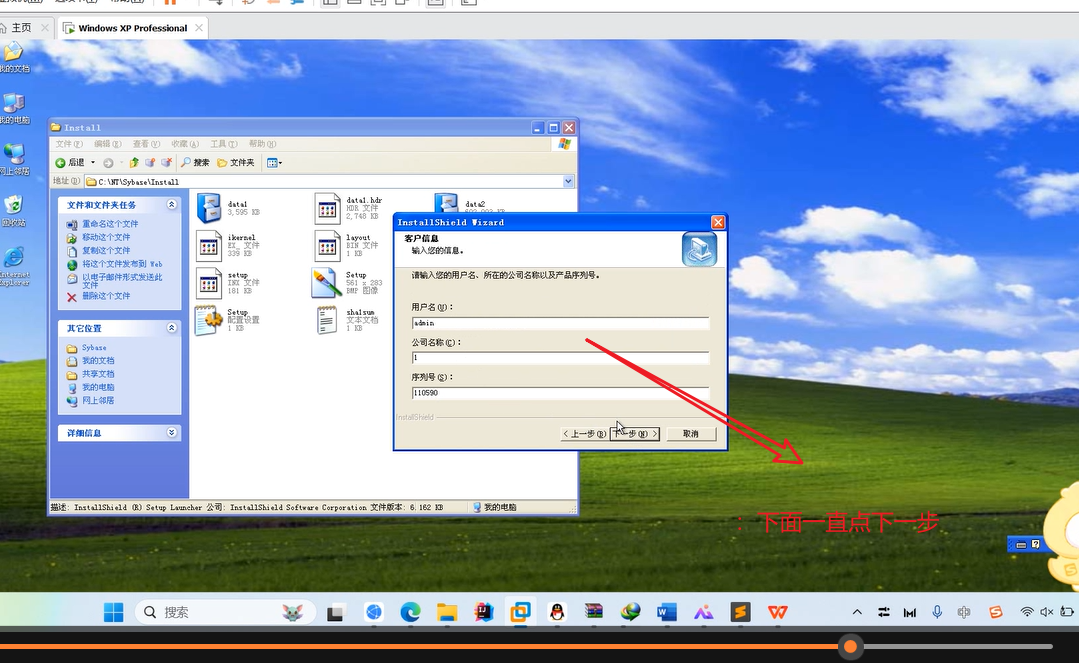Viewport: 1079px width, 663px height.
Task: Select the sha1sum text document icon
Action: [x=327, y=321]
